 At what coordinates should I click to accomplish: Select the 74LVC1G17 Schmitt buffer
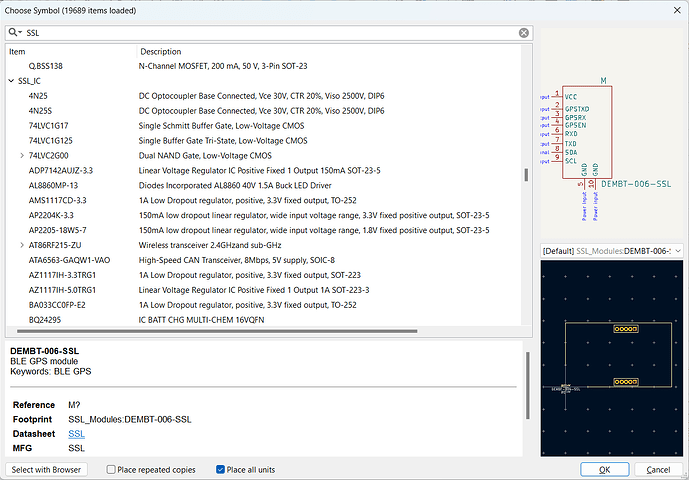tap(48, 126)
